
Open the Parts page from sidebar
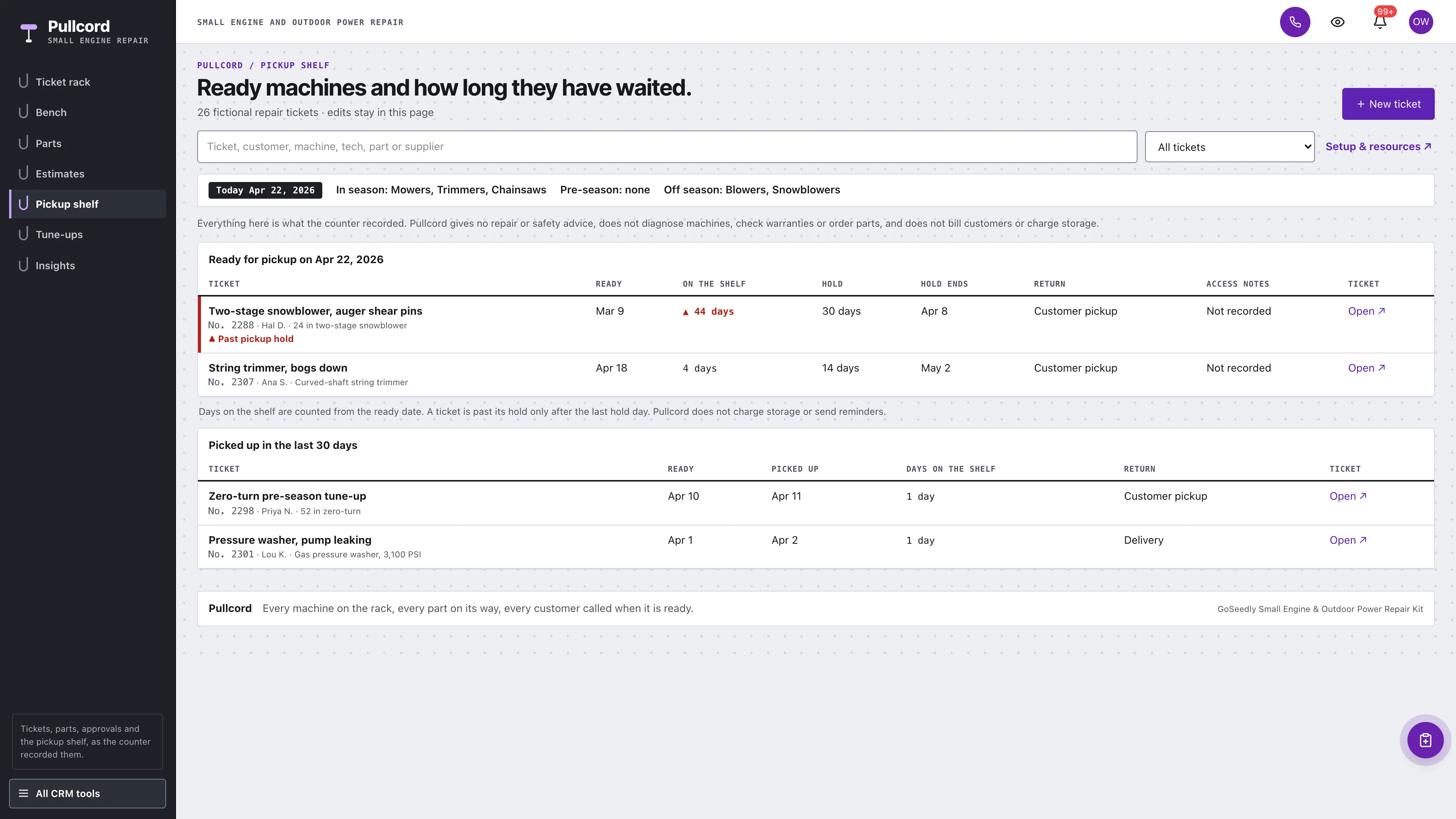coord(88,144)
